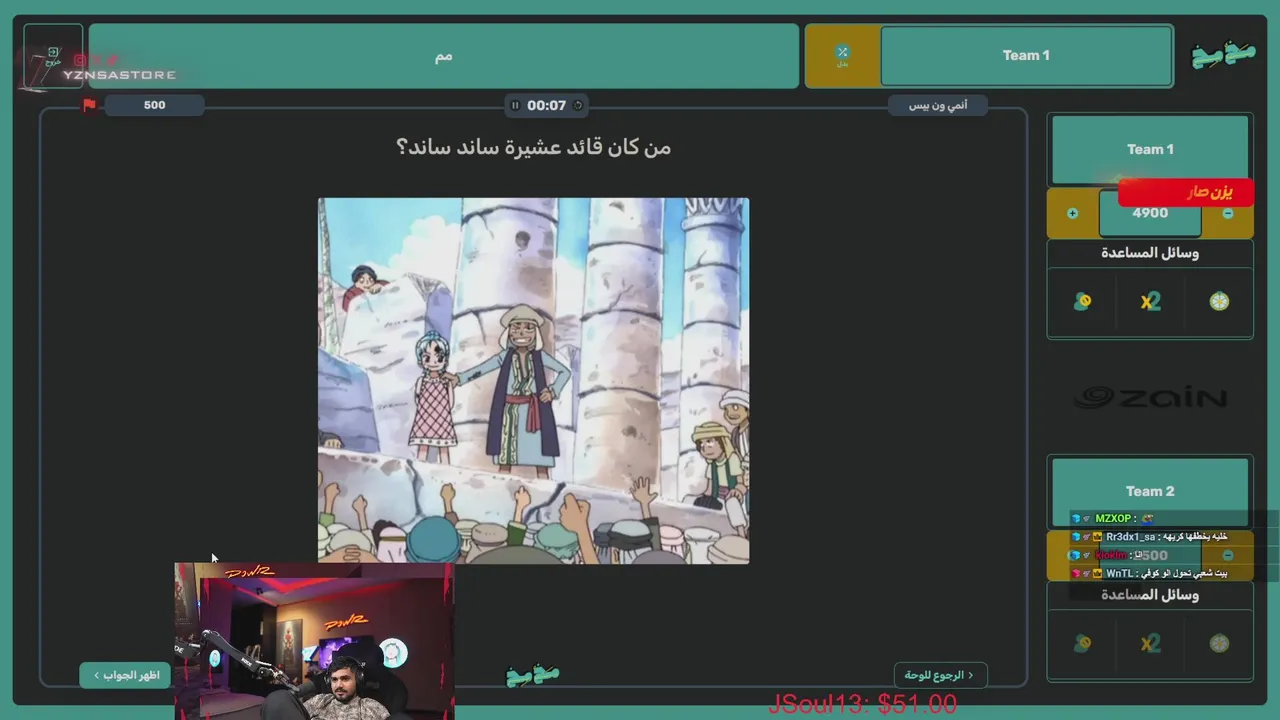Click the 00:07 timer readout

pyautogui.click(x=547, y=105)
